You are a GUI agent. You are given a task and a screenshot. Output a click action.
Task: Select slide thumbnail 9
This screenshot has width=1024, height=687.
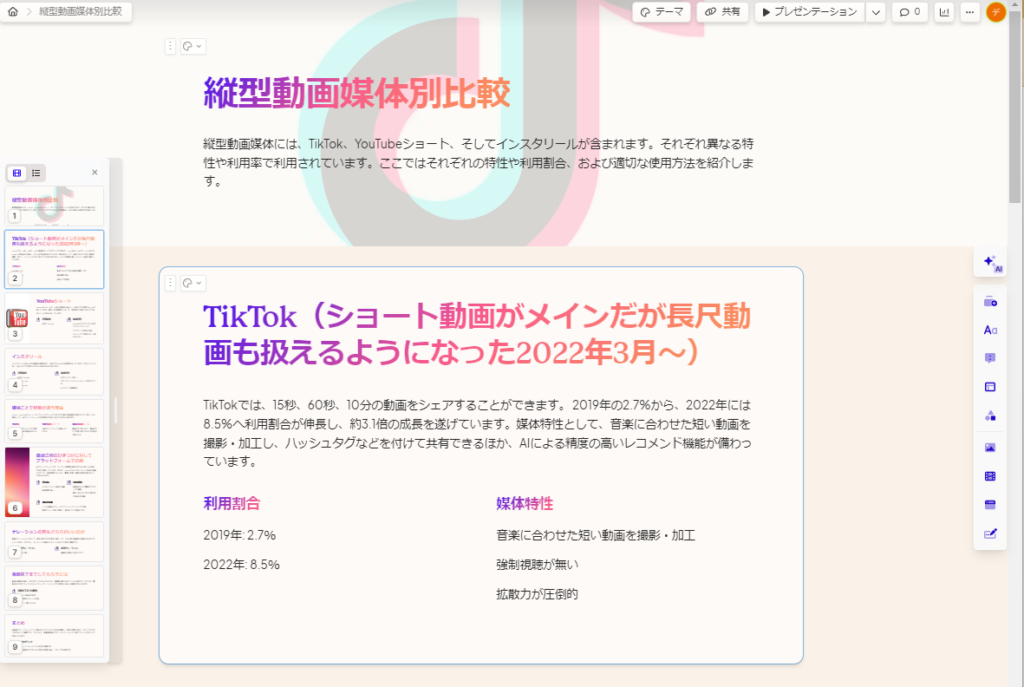coord(54,635)
